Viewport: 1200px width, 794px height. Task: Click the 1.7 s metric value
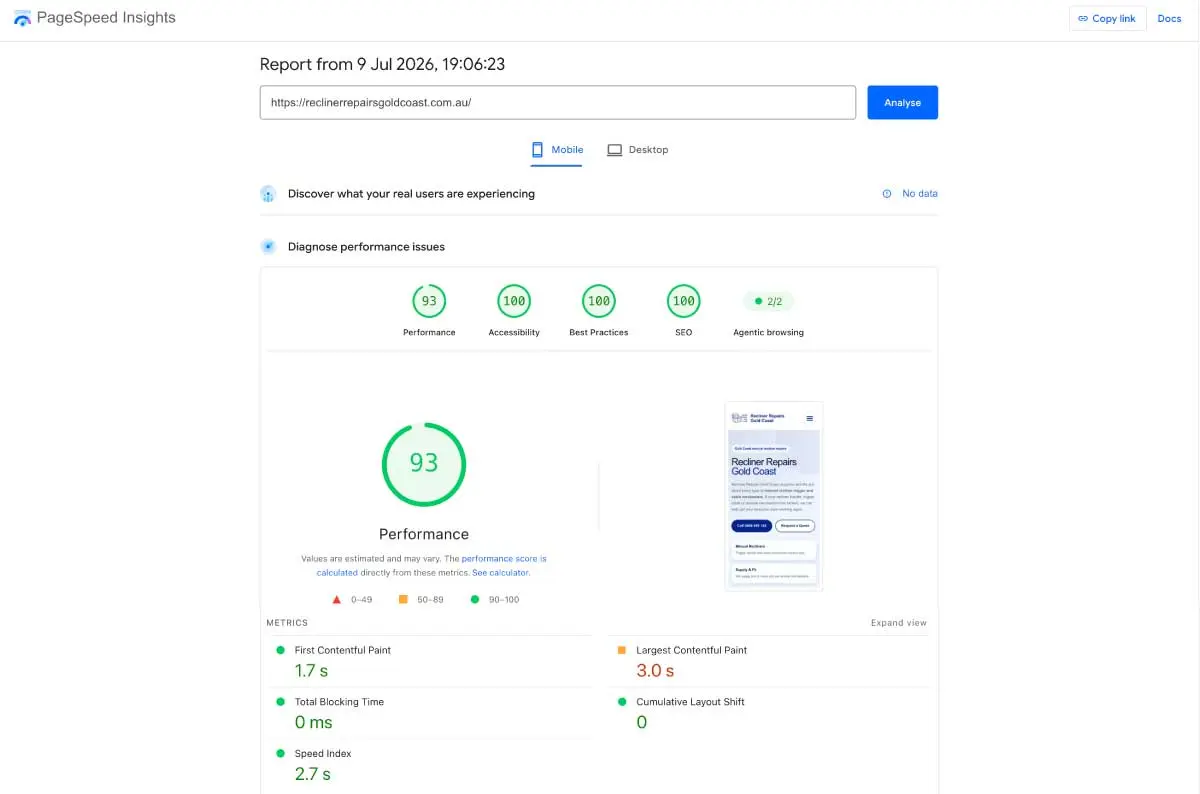coord(312,670)
